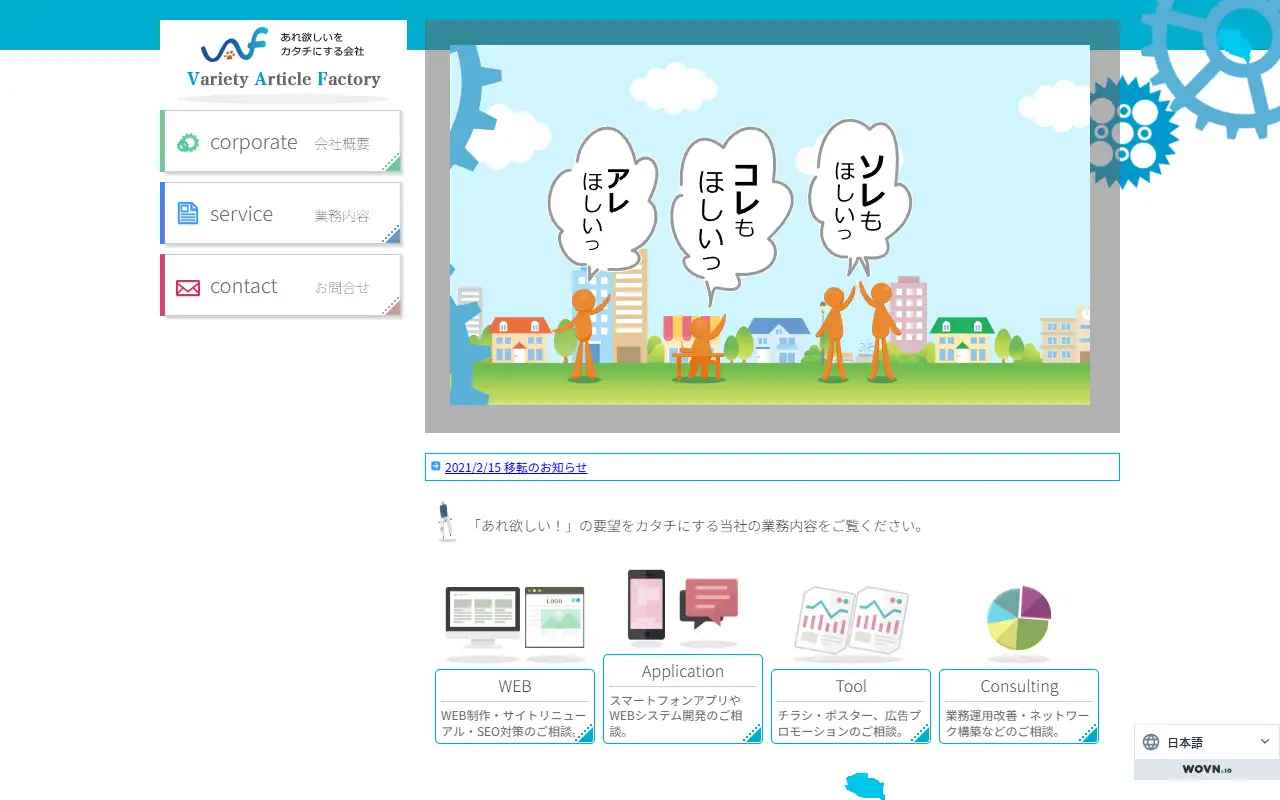Click the globe icon in the language selector
The width and height of the screenshot is (1280, 800).
(1151, 742)
